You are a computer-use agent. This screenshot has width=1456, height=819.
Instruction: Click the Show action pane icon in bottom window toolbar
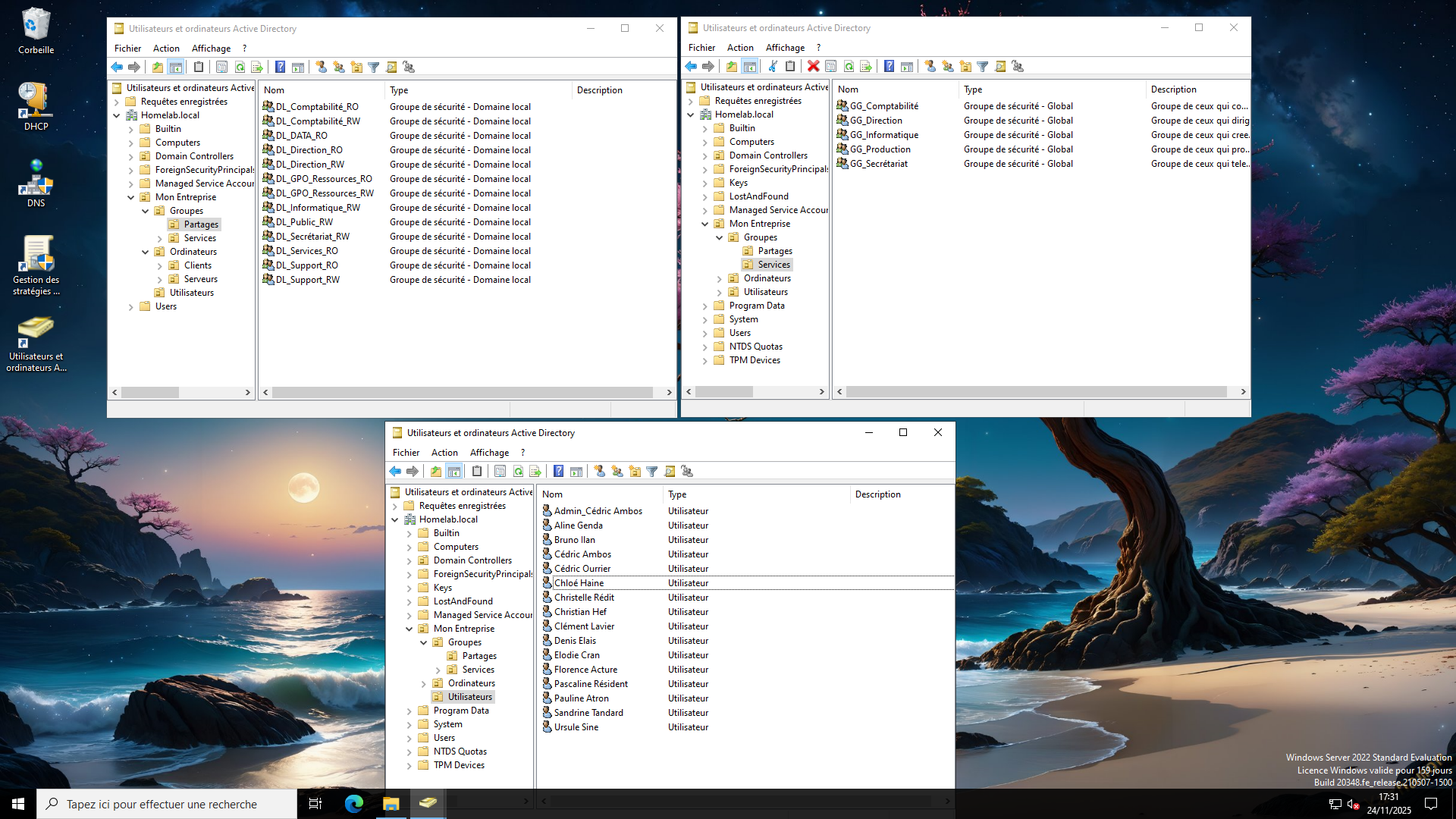tap(576, 472)
